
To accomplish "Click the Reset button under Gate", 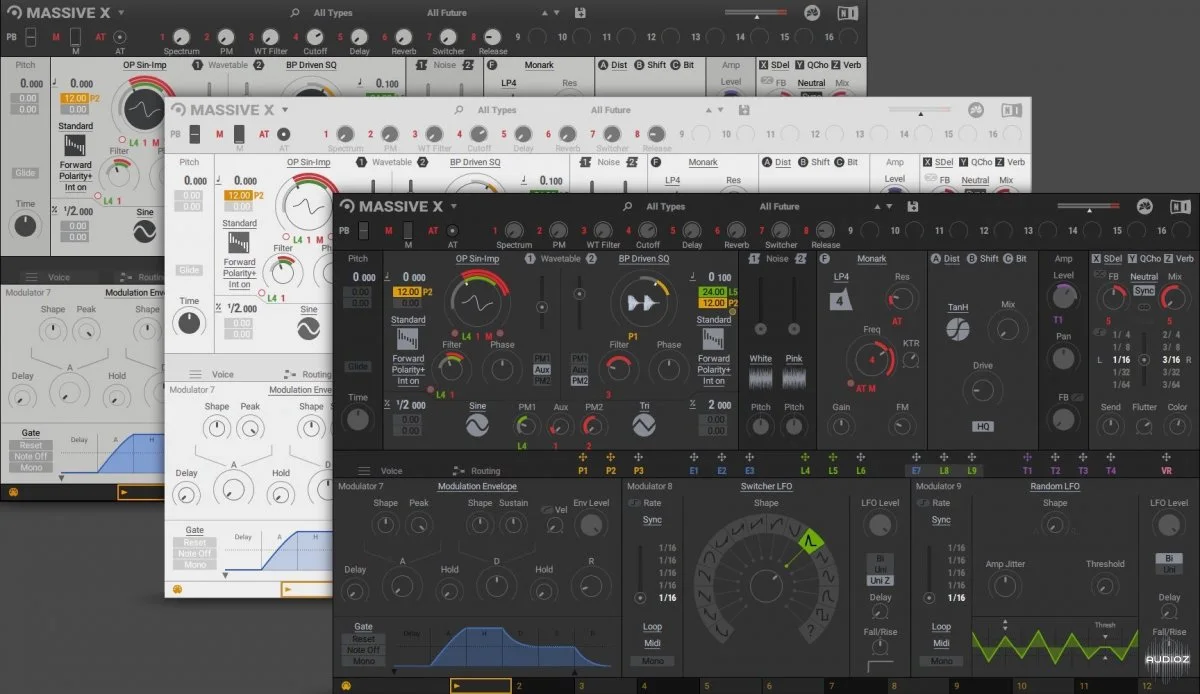I will coord(363,639).
